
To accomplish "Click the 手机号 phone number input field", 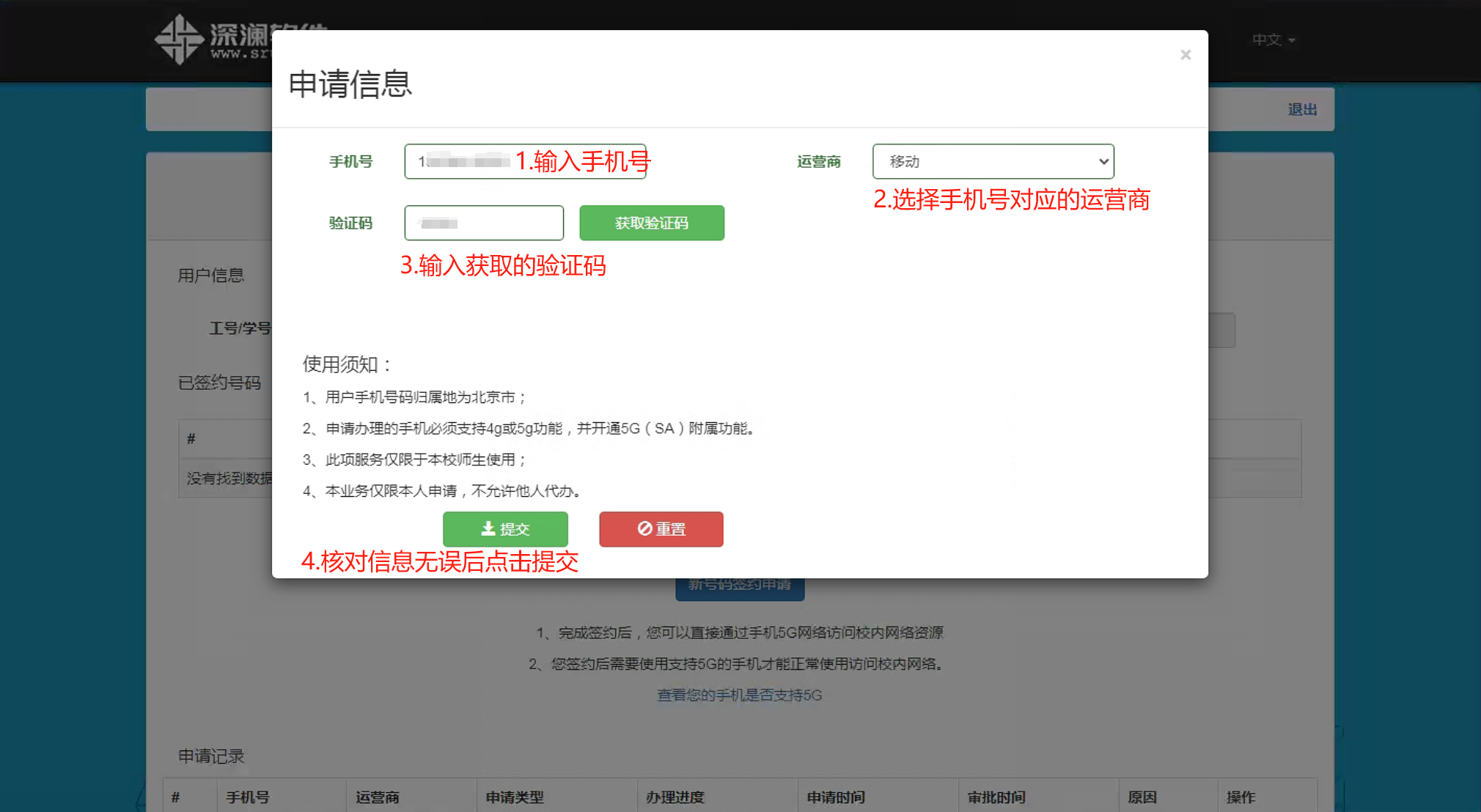I will pyautogui.click(x=524, y=161).
